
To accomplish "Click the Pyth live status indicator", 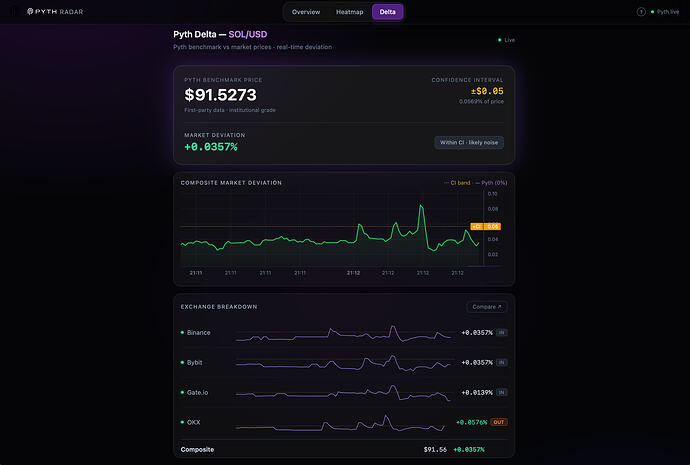I will click(665, 12).
